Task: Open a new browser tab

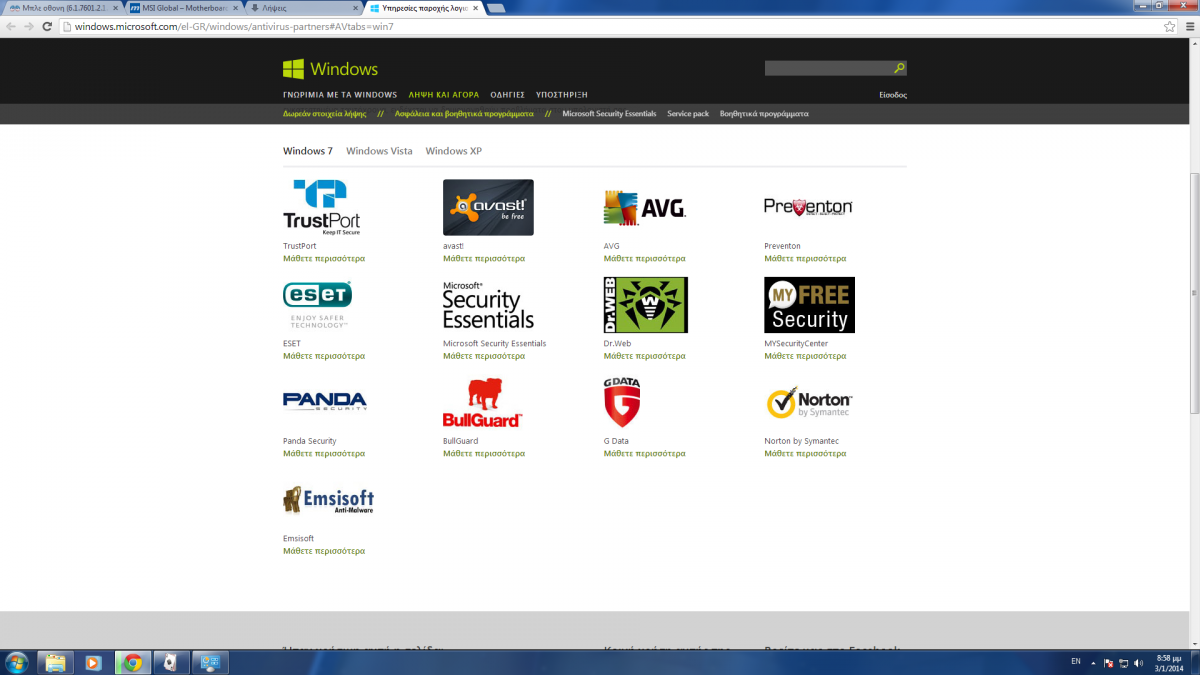Action: (x=496, y=8)
